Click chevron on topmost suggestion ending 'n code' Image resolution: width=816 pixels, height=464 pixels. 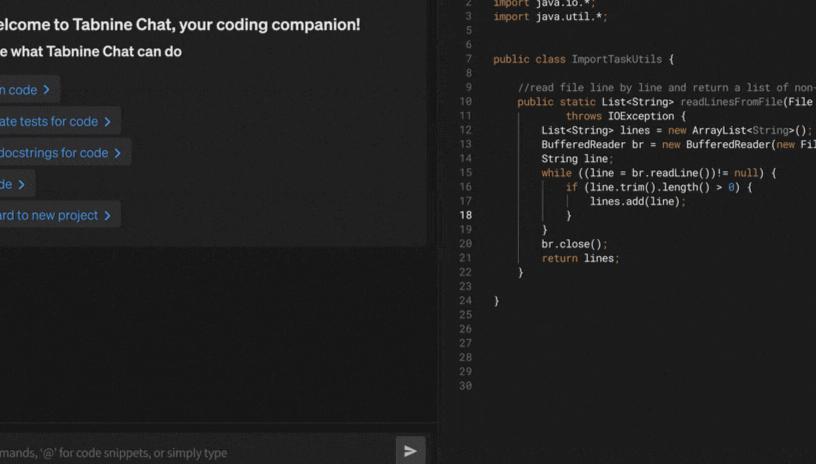(47, 90)
